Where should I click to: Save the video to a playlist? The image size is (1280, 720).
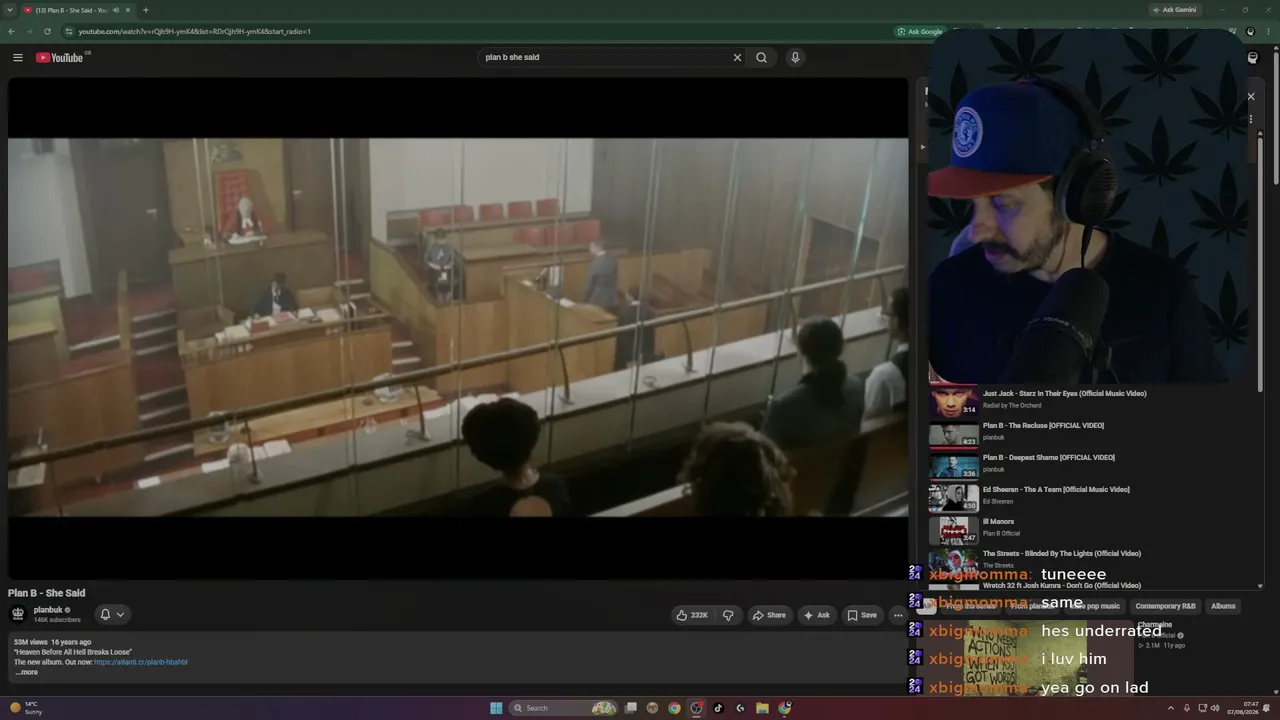[x=862, y=615]
